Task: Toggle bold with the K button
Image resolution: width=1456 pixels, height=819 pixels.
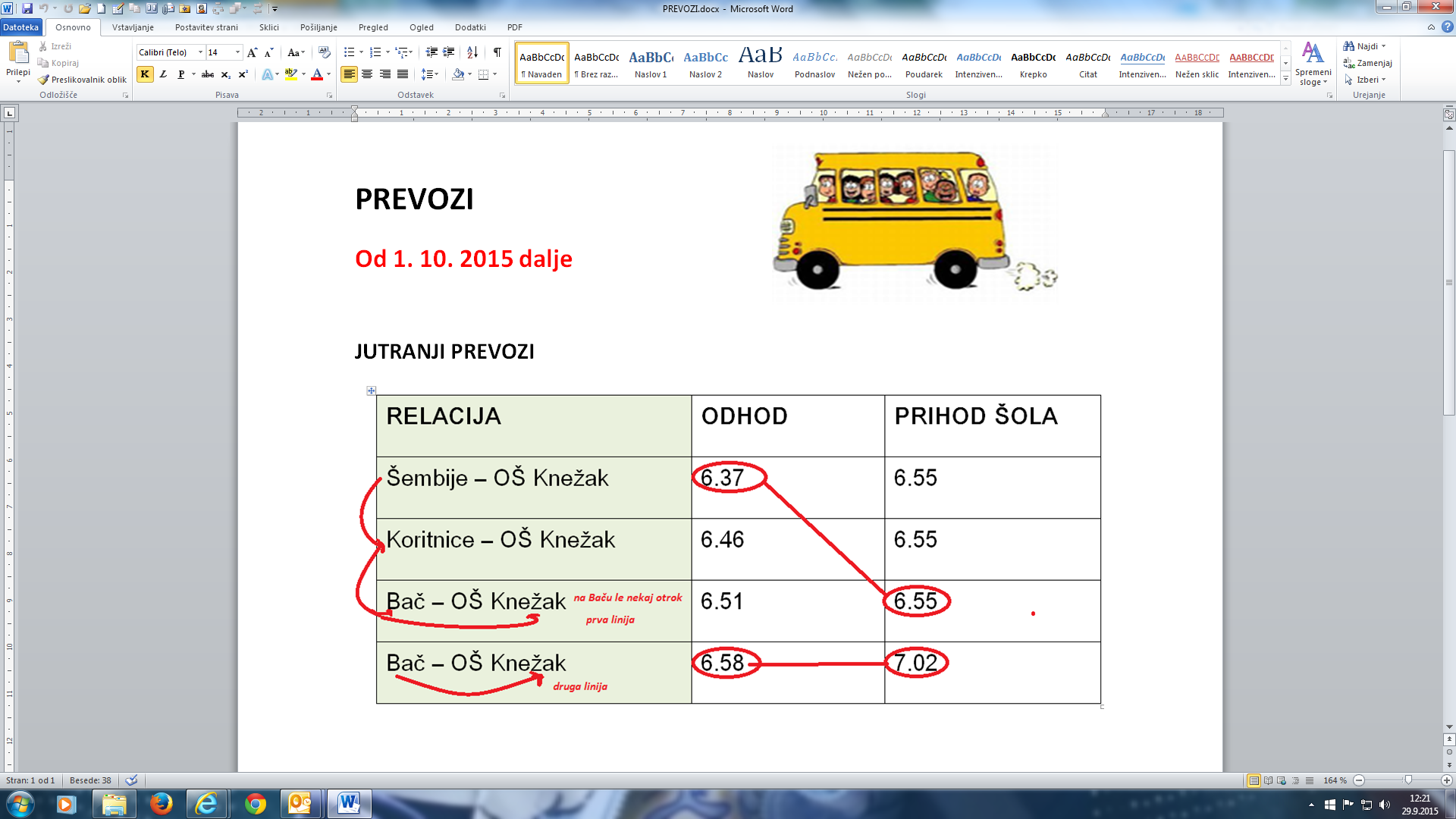Action: (144, 74)
